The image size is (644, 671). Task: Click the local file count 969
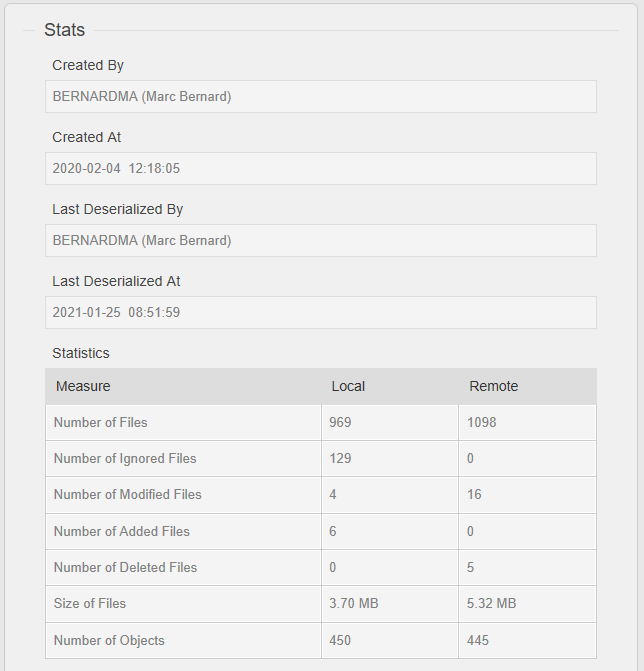click(340, 422)
